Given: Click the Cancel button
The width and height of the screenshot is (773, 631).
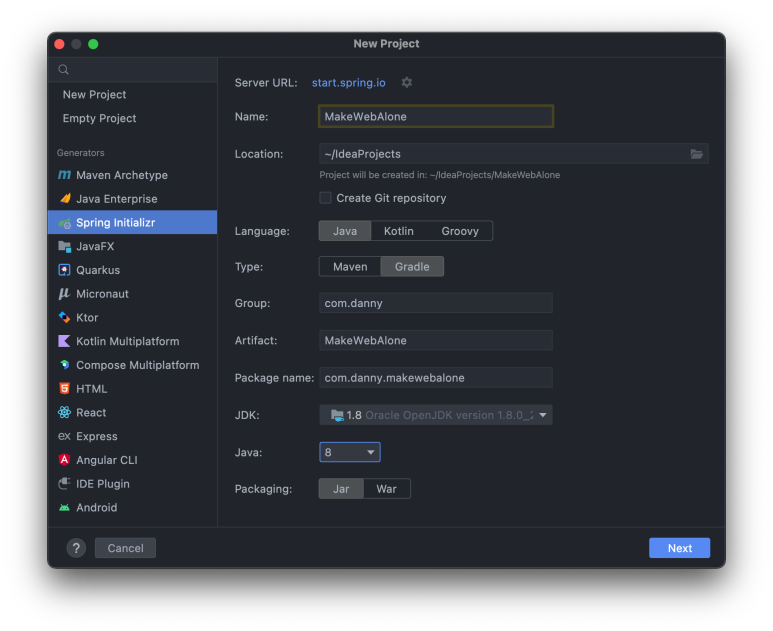Looking at the screenshot, I should pos(125,548).
